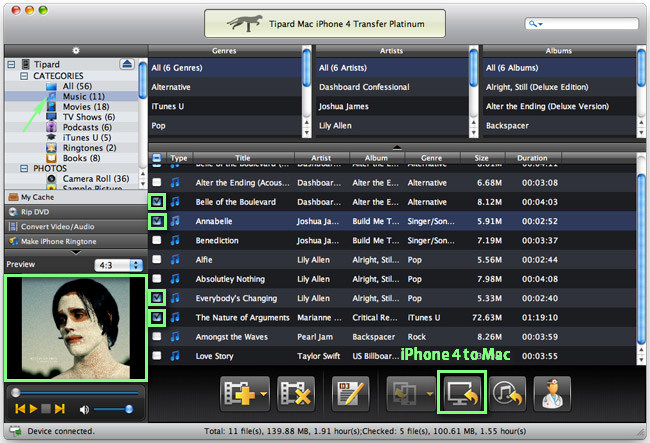
Task: Click the TV Shows category icon
Action: coord(51,117)
